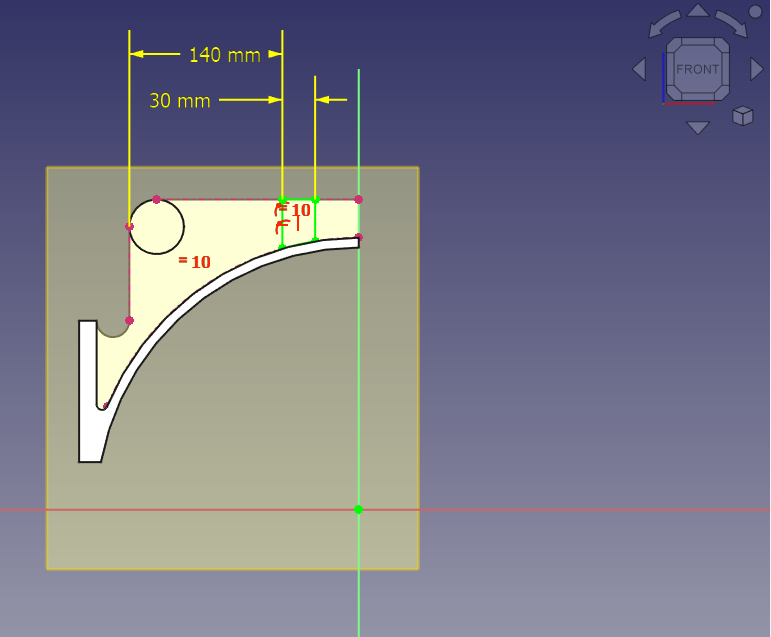The image size is (771, 637).
Task: Select the green vertical line at 30 mm offset
Action: (x=315, y=219)
